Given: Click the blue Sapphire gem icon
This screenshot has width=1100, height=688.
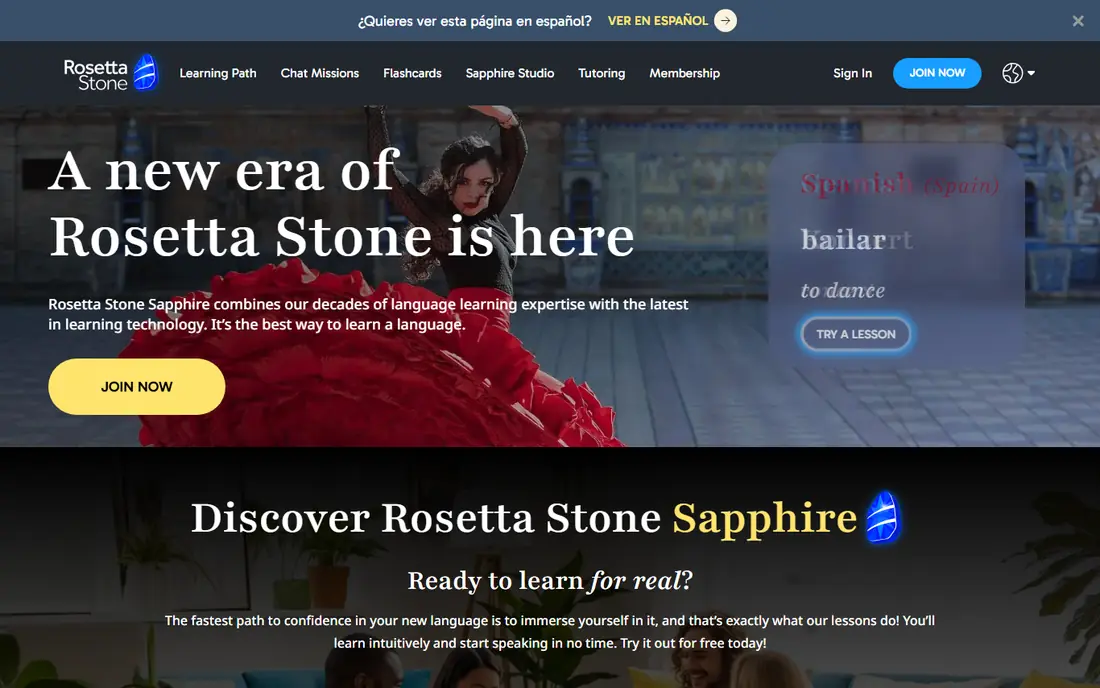Looking at the screenshot, I should [883, 518].
